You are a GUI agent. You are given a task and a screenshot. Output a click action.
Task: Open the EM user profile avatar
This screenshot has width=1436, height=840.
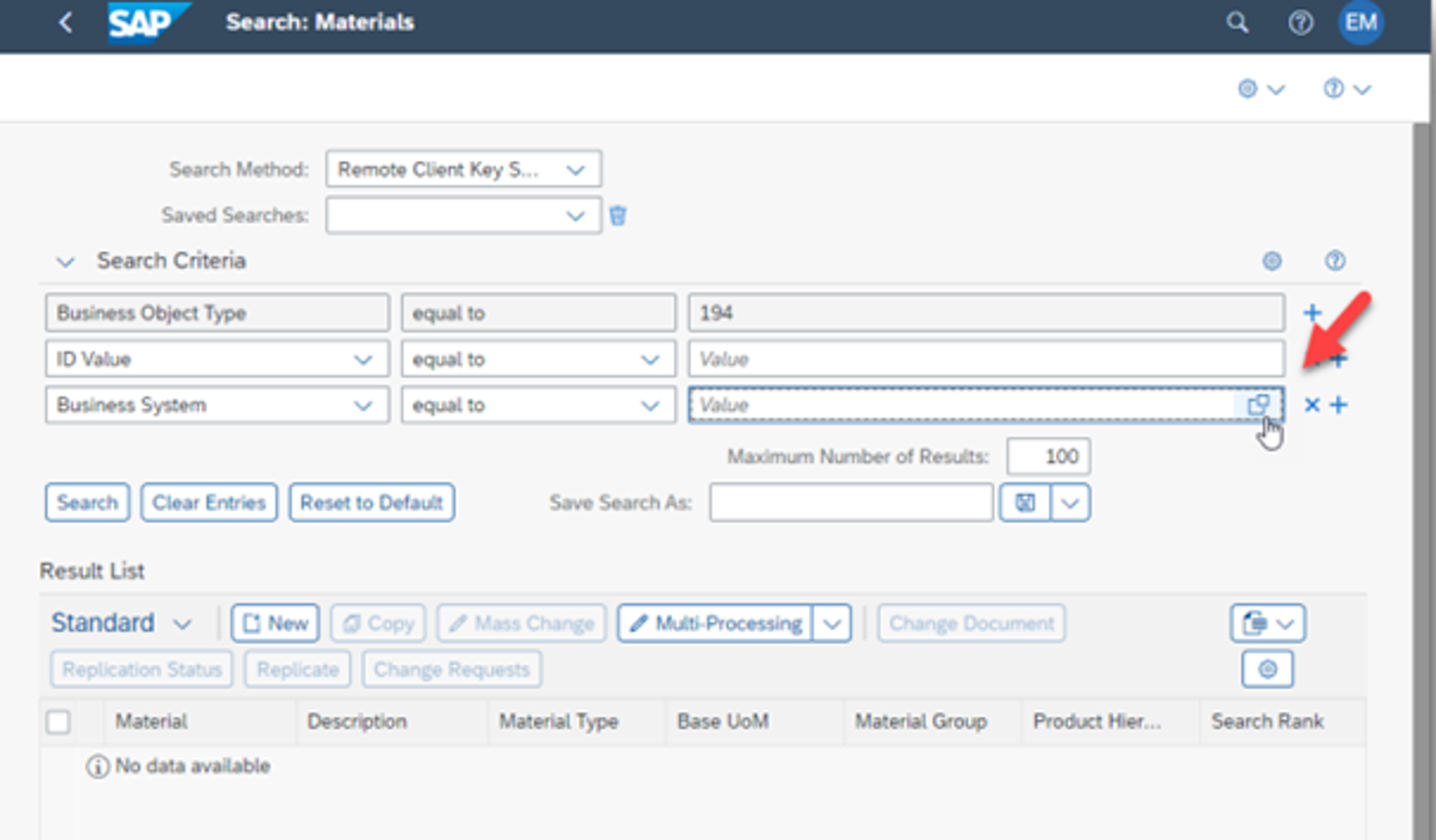pos(1361,22)
